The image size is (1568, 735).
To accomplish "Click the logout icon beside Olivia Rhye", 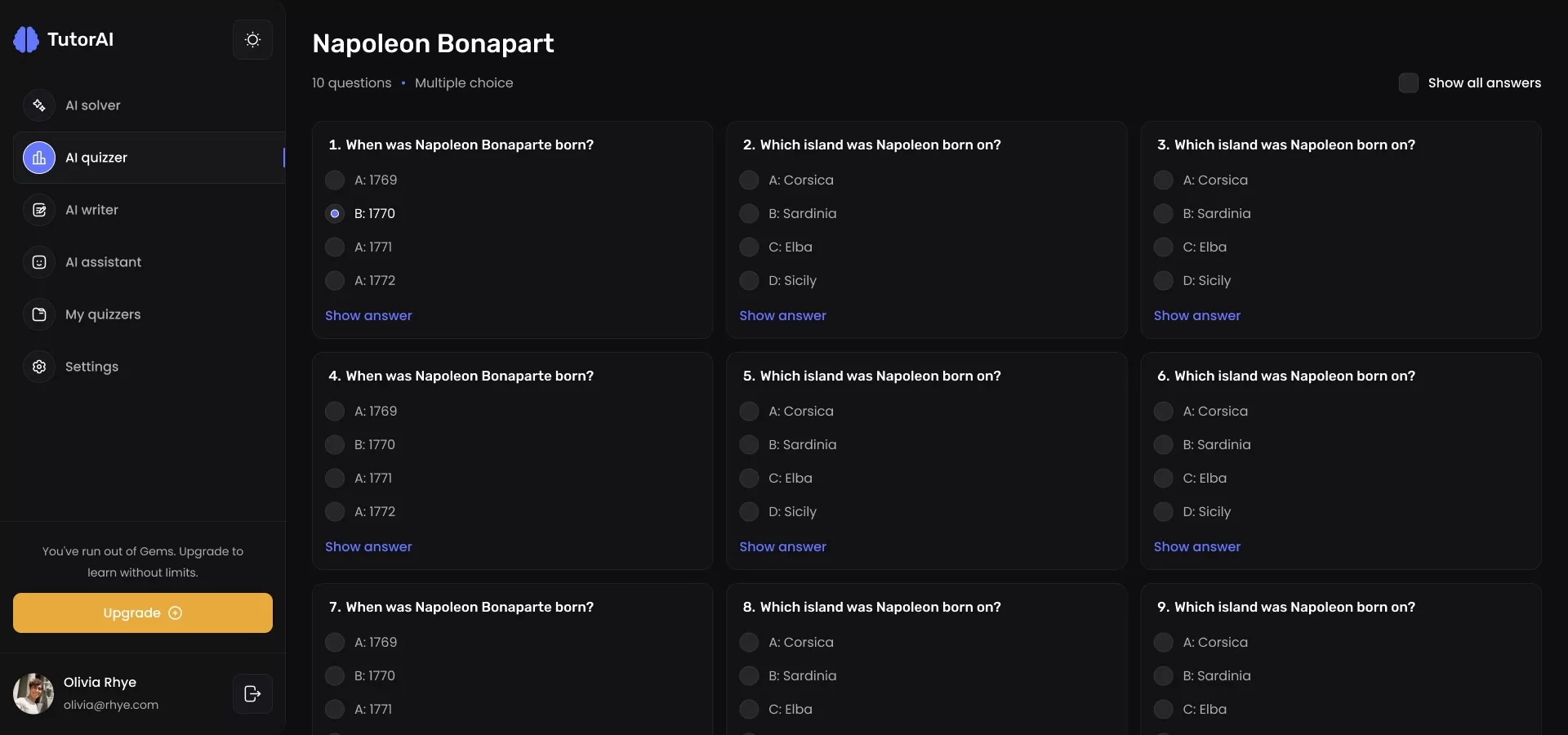I will click(252, 693).
